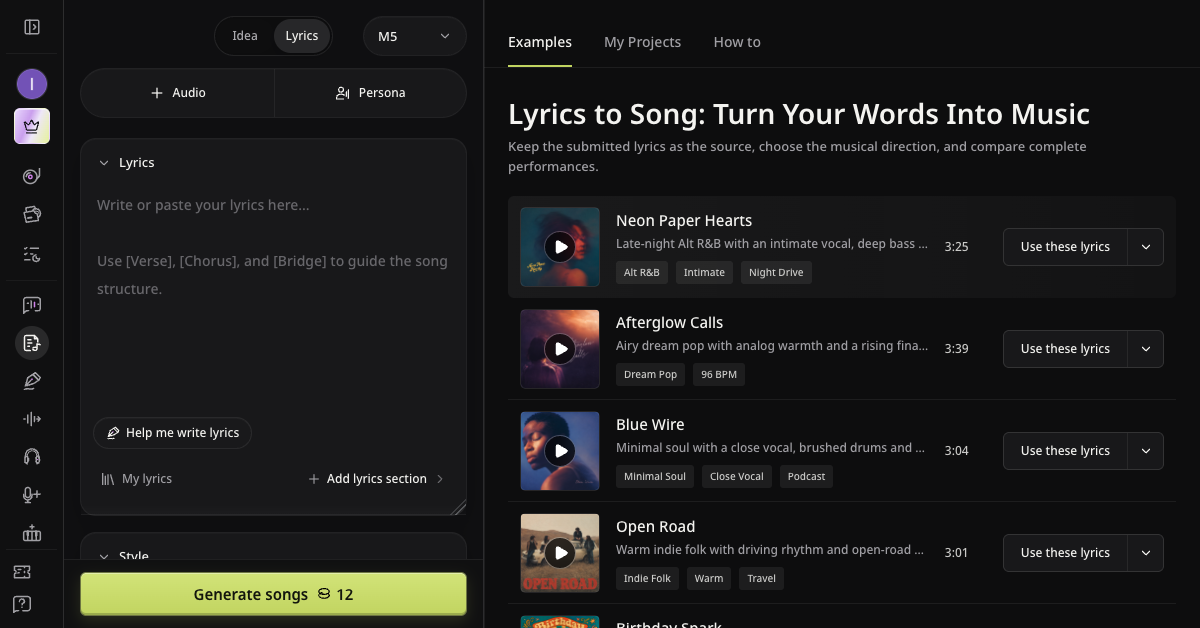The width and height of the screenshot is (1200, 628).
Task: Click Help me write lyrics
Action: click(173, 433)
